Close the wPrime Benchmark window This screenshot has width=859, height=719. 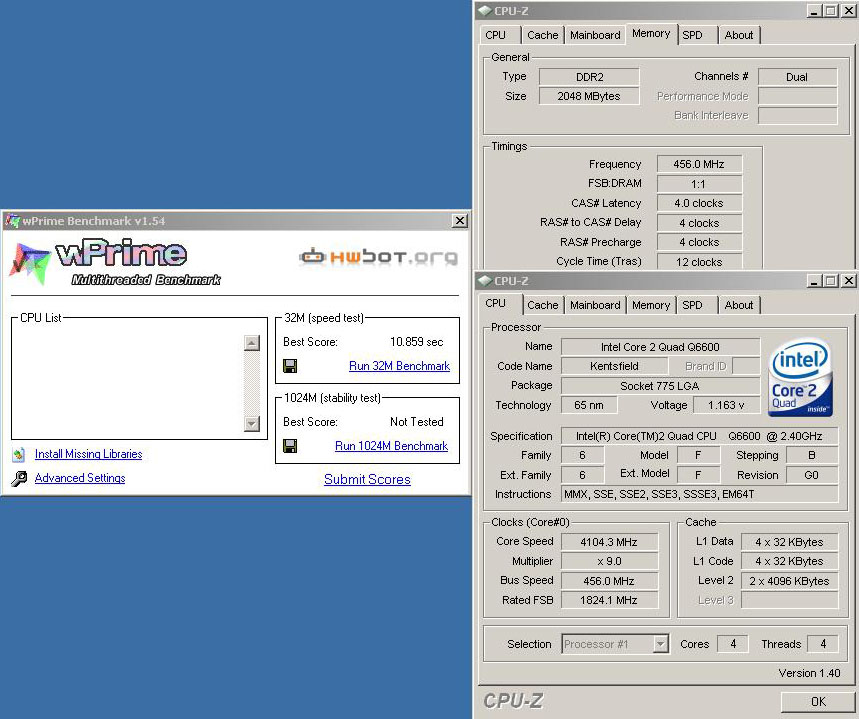460,221
